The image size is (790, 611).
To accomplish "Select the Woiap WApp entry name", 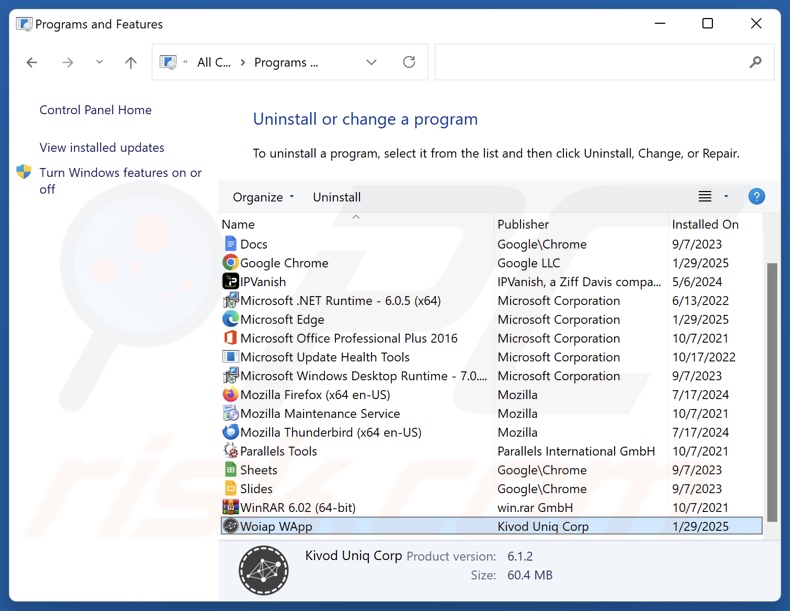I will click(x=276, y=526).
